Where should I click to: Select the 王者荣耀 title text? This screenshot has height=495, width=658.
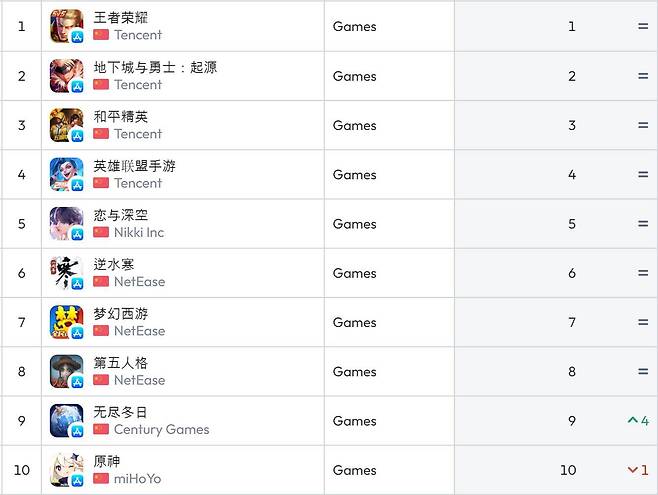[x=120, y=18]
